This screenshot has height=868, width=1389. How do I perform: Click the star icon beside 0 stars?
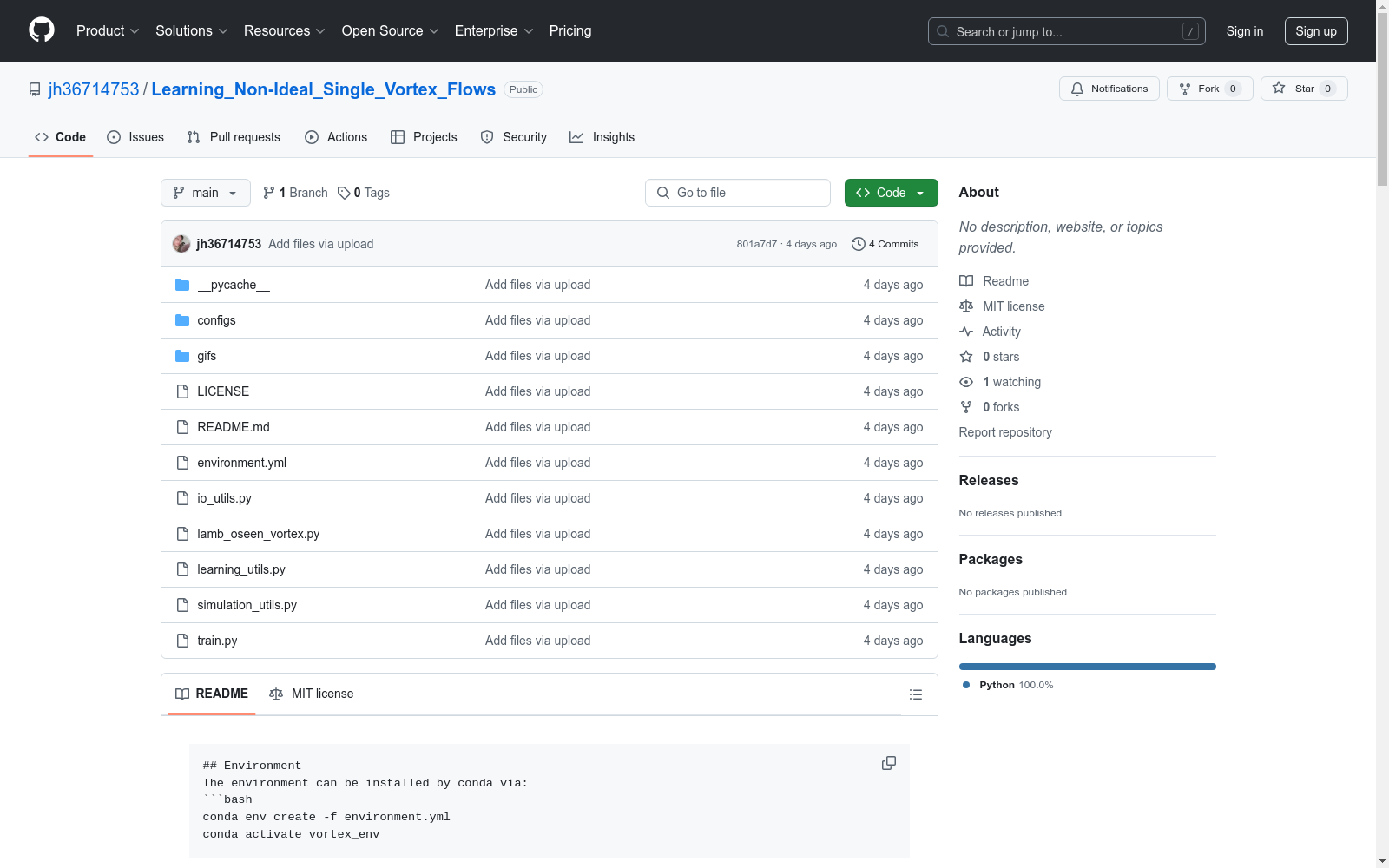point(966,357)
